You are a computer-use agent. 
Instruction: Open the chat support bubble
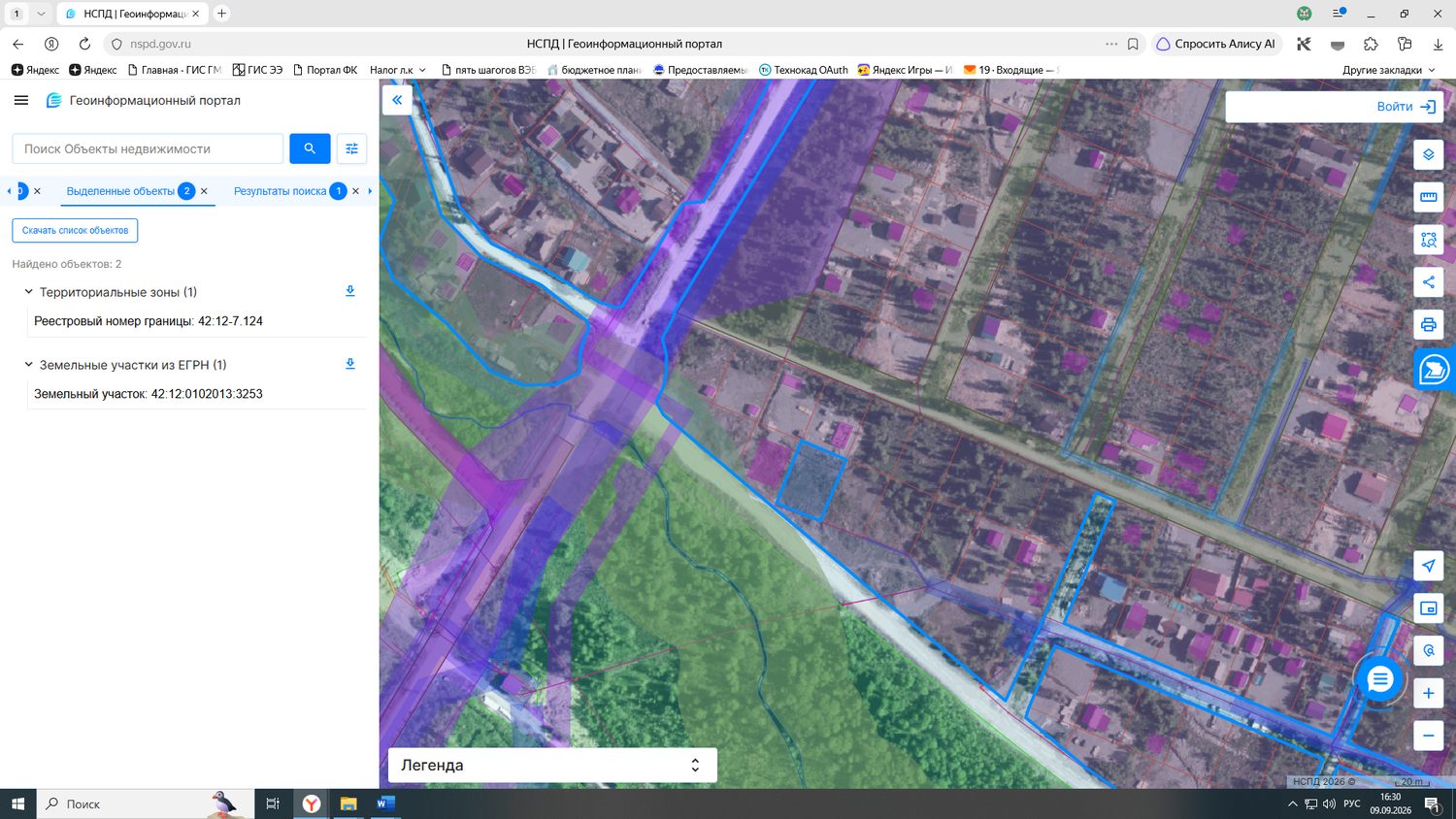click(x=1379, y=679)
